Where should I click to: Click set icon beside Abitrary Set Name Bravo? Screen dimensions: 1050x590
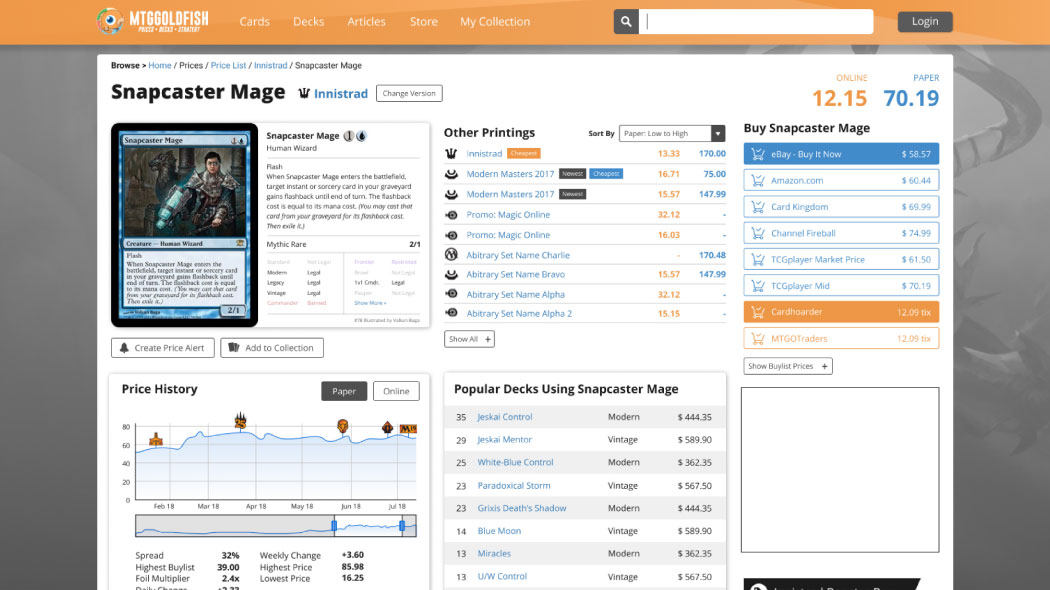tap(451, 275)
